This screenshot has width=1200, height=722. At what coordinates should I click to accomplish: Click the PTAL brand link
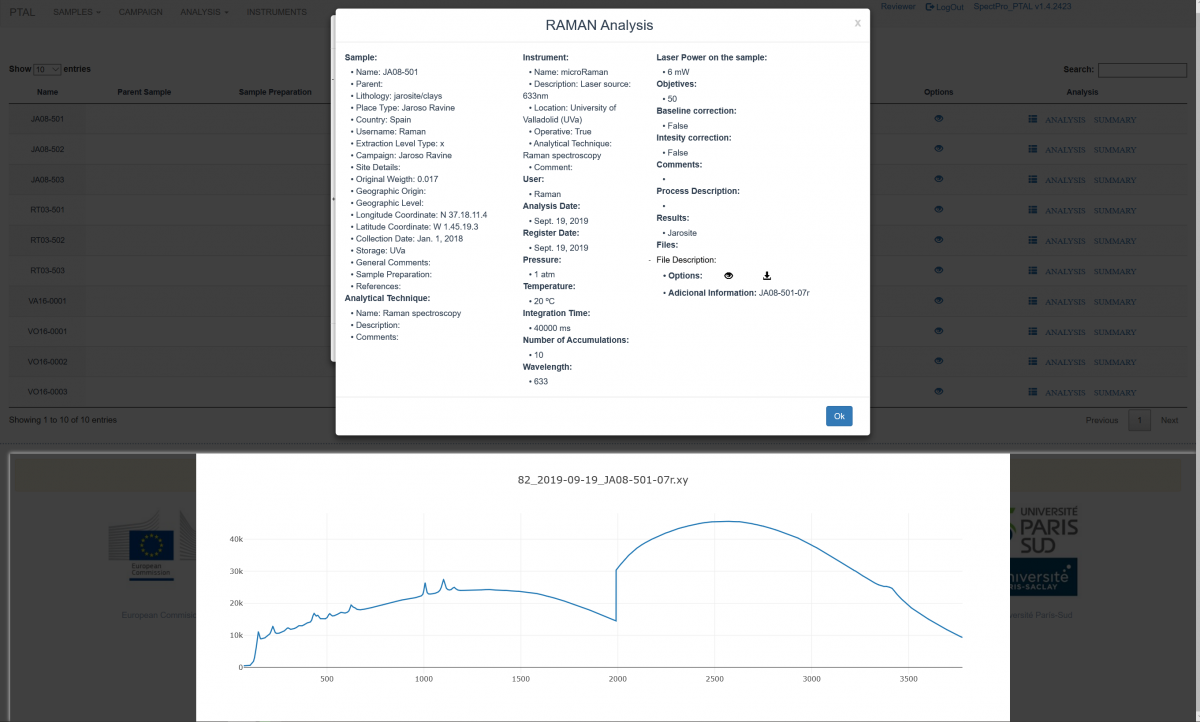tap(22, 12)
